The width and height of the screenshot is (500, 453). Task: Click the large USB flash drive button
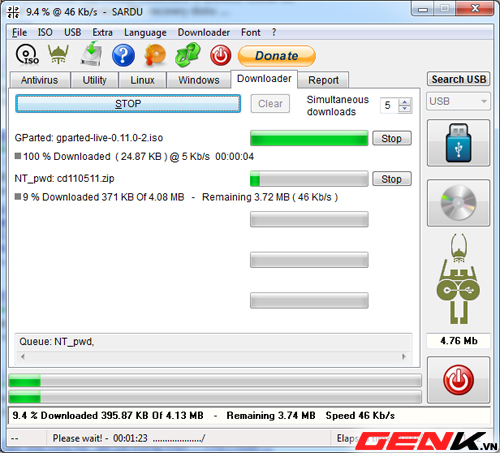click(x=458, y=143)
